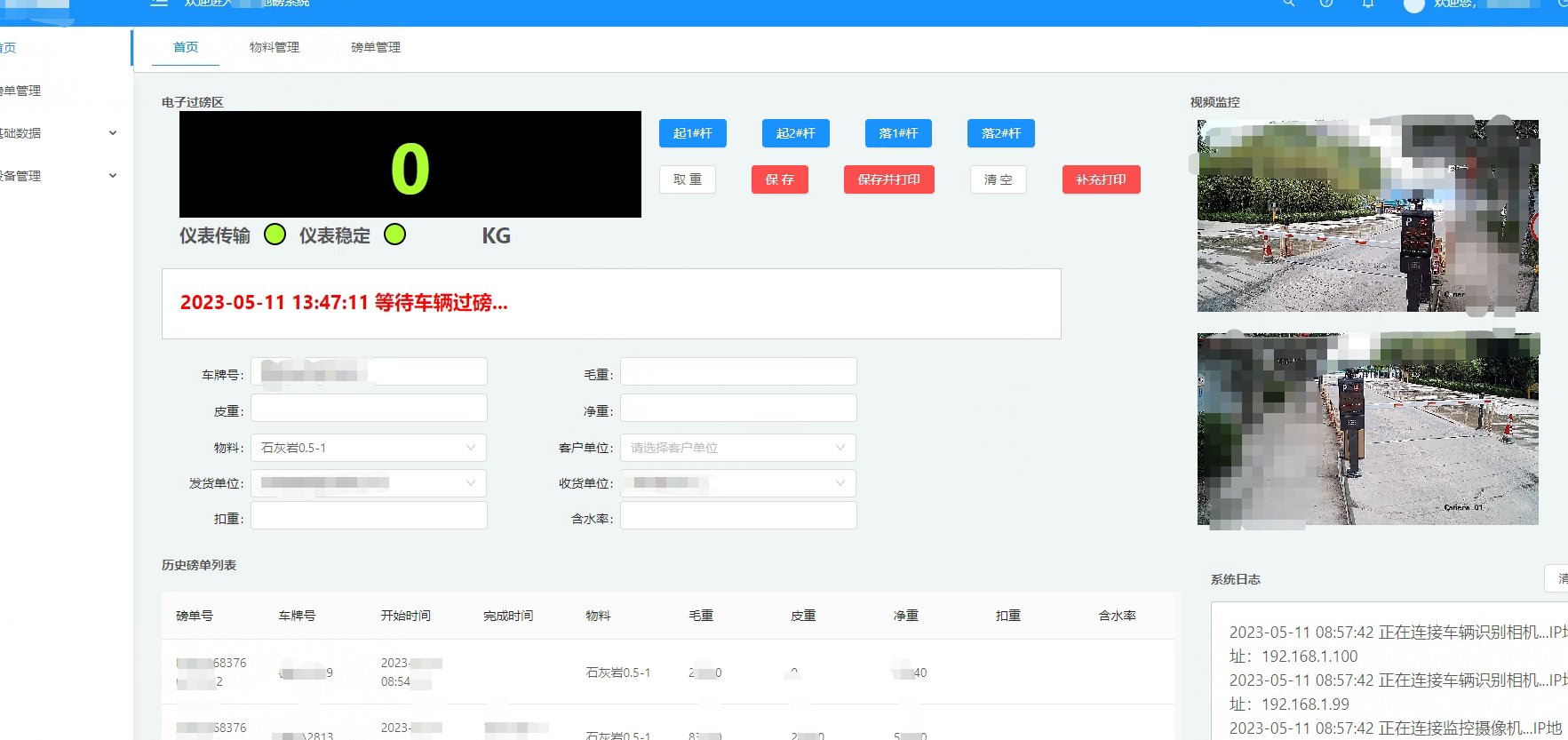Click the 净重 table column header
The height and width of the screenshot is (740, 1568).
pyautogui.click(x=906, y=616)
